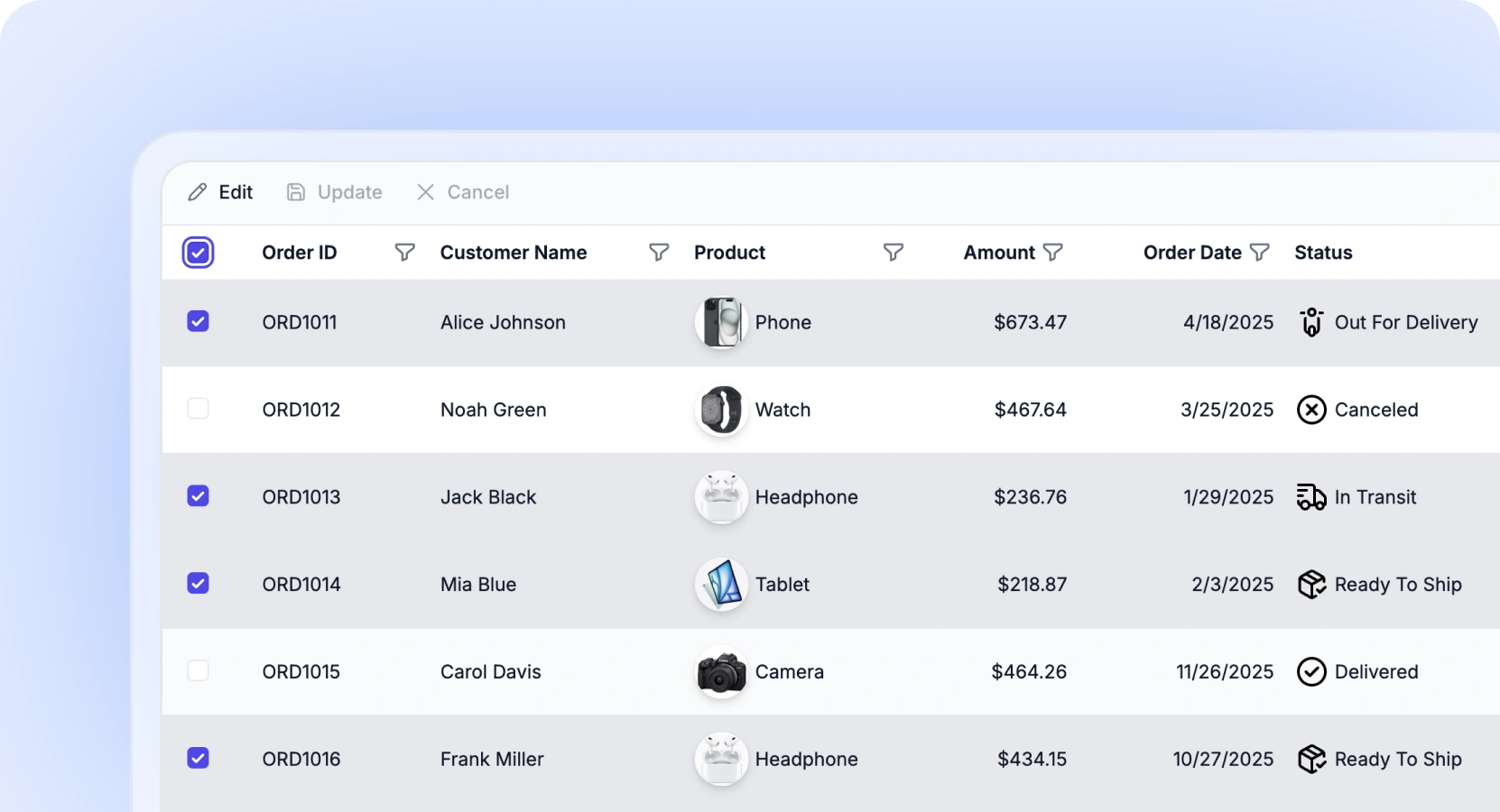Click the Status column header
This screenshot has width=1500, height=812.
(x=1323, y=253)
